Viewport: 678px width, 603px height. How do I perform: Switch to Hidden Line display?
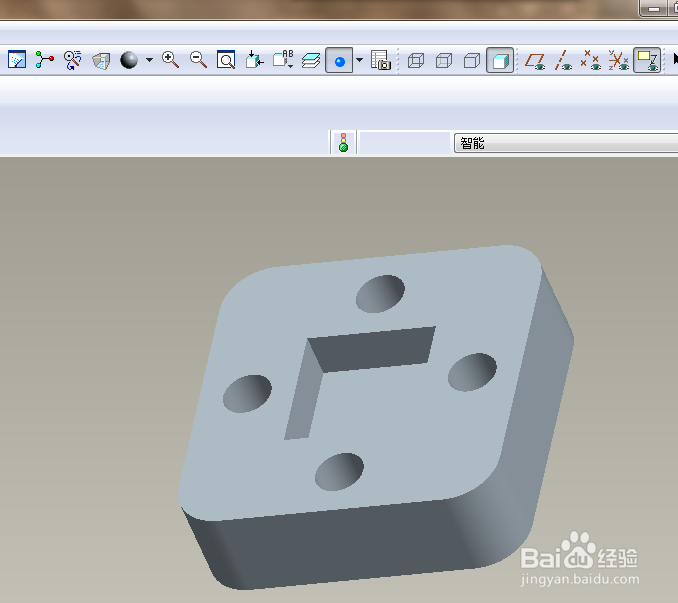click(x=444, y=60)
